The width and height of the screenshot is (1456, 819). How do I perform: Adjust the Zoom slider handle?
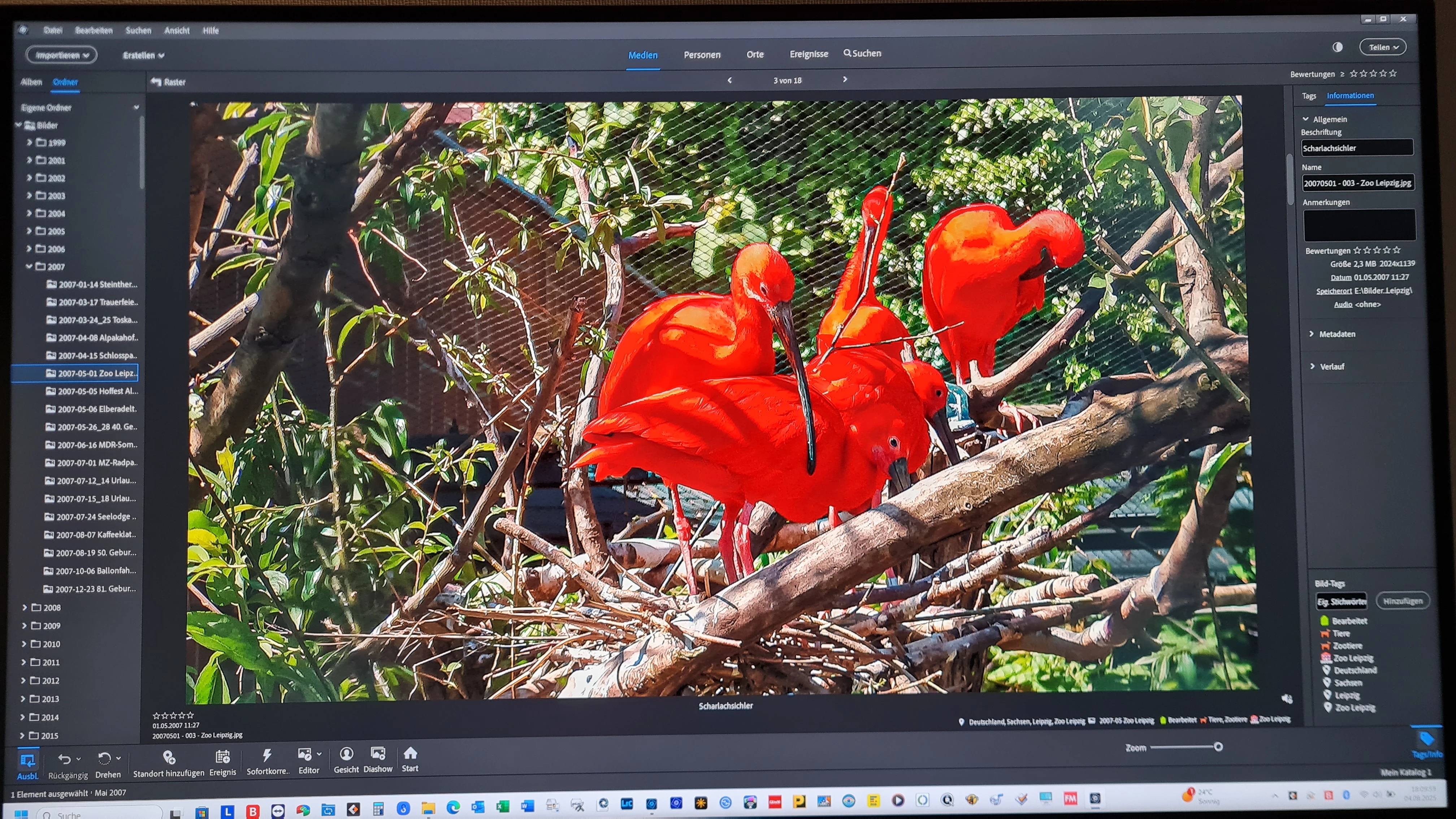1218,747
